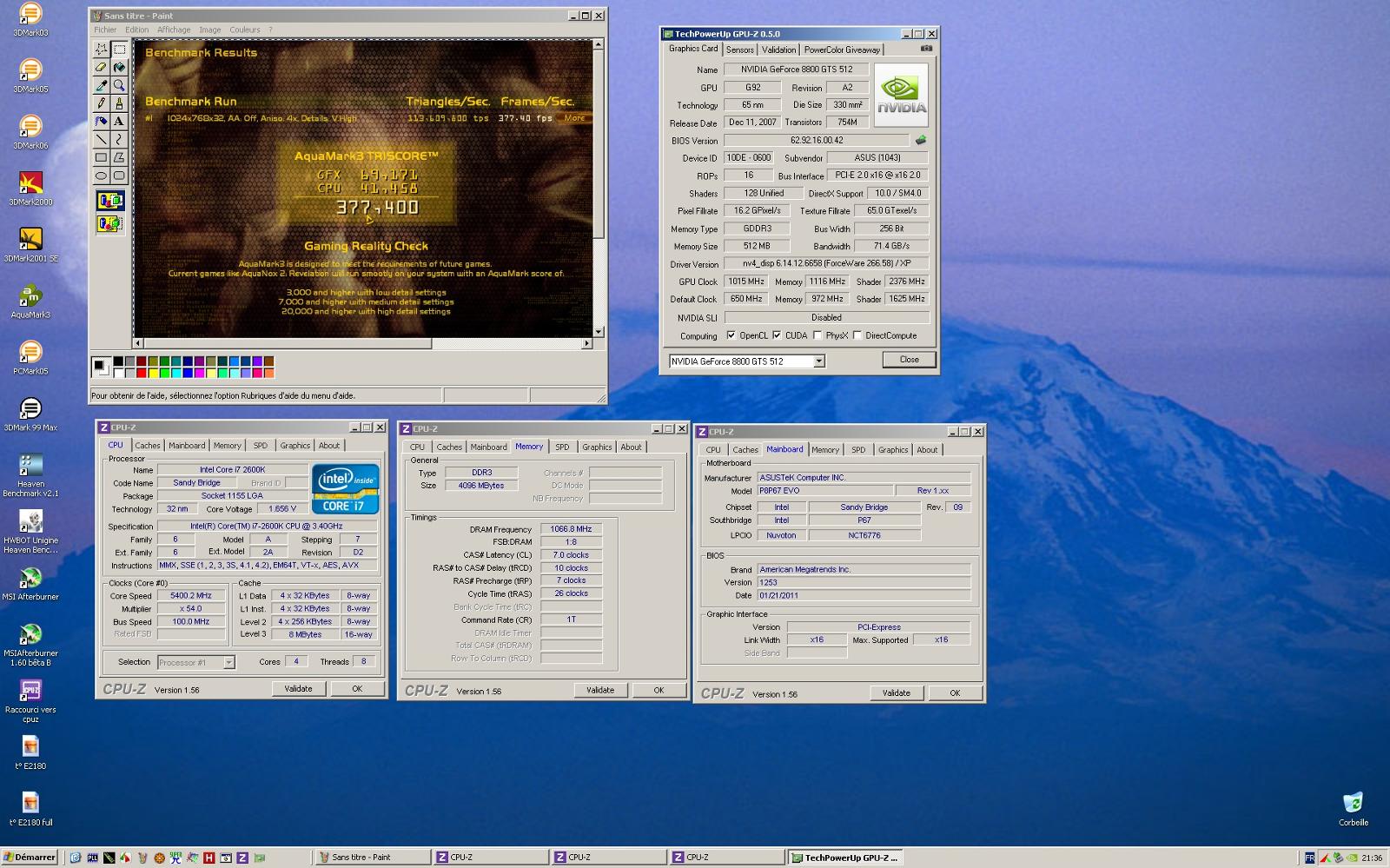Click the red H quick launch icon
Screen dimensions: 1390x868
click(209, 858)
